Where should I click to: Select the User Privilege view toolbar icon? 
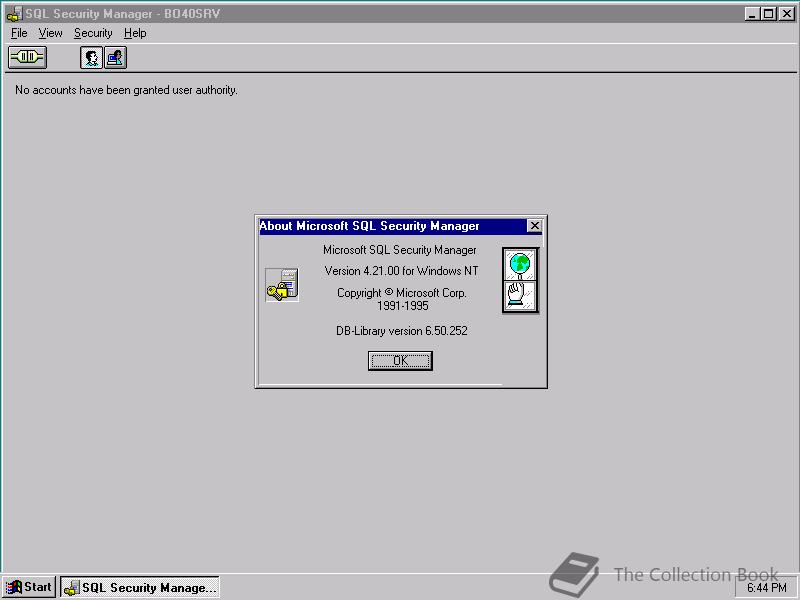(91, 57)
